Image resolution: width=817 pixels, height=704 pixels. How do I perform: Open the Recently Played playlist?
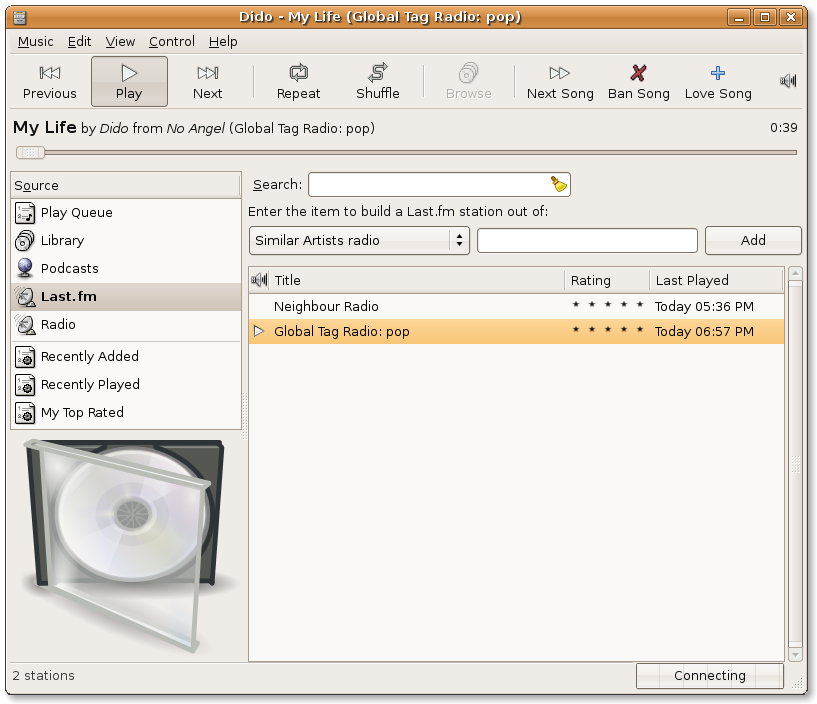pos(126,385)
